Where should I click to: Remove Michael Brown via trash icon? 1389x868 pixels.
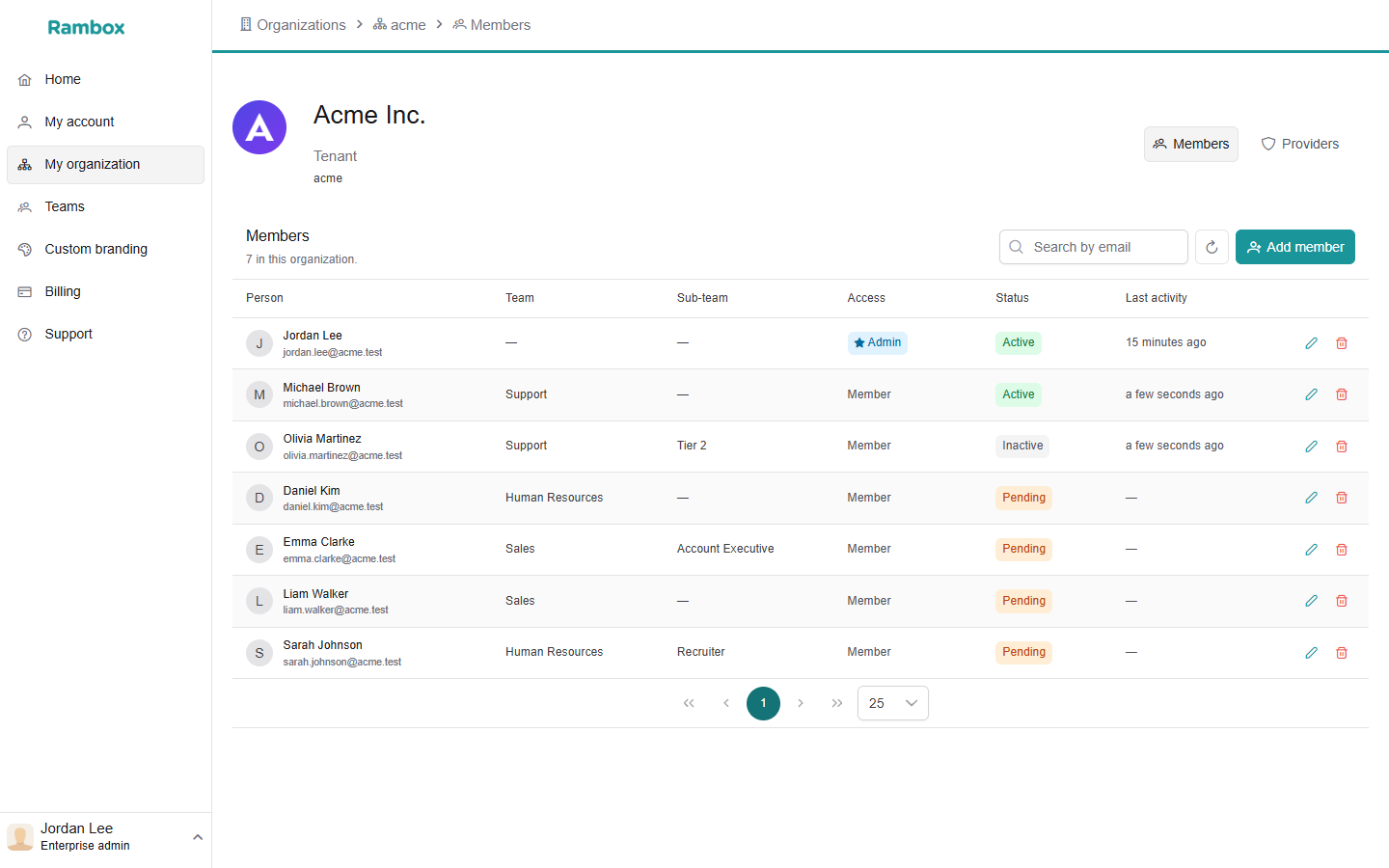point(1341,394)
